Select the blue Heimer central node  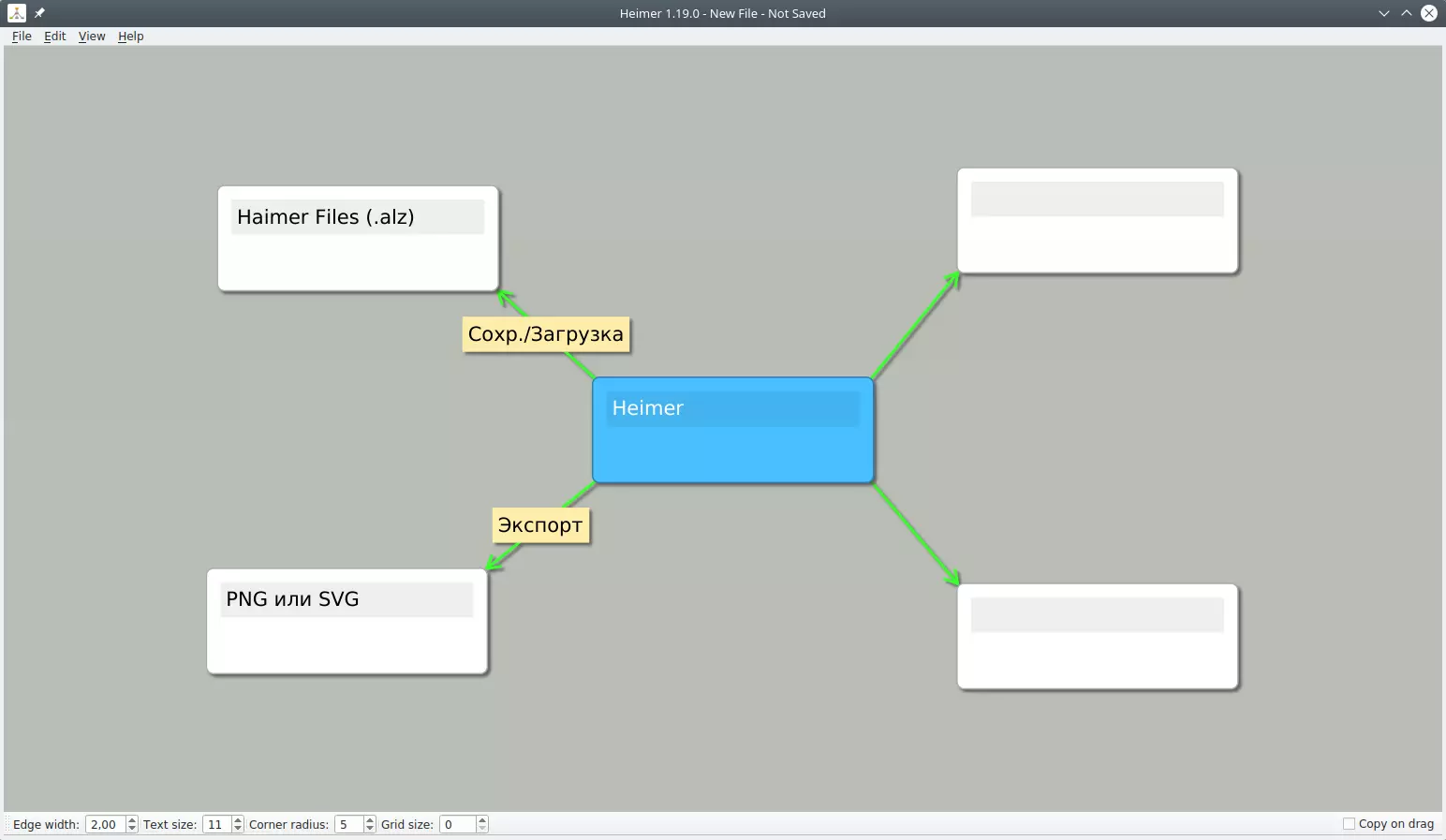[x=732, y=451]
